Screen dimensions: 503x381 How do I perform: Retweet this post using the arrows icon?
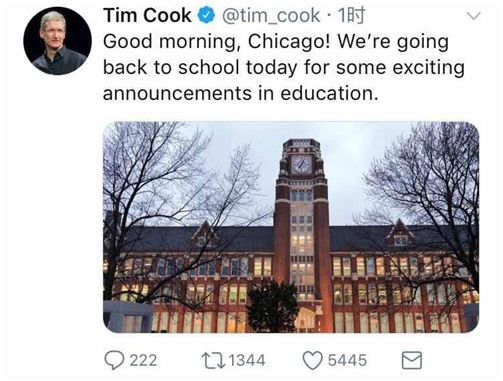213,361
